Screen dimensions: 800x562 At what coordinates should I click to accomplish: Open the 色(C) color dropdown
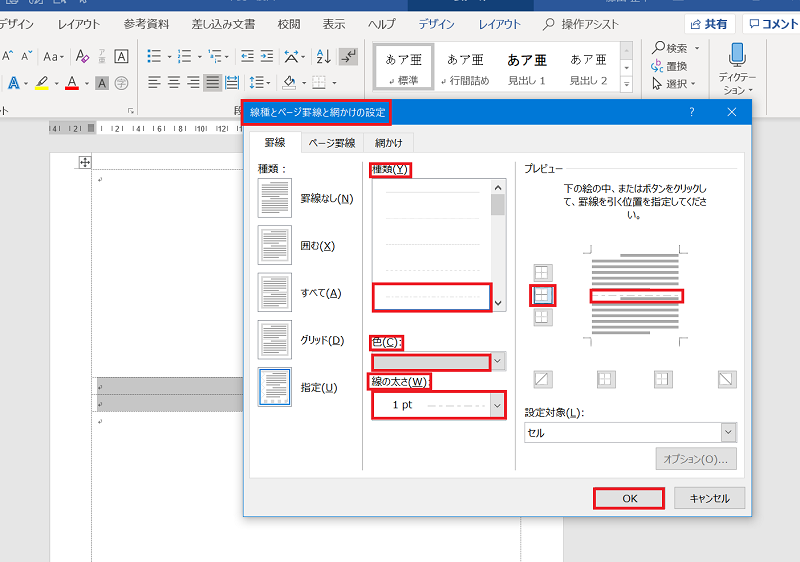(497, 361)
